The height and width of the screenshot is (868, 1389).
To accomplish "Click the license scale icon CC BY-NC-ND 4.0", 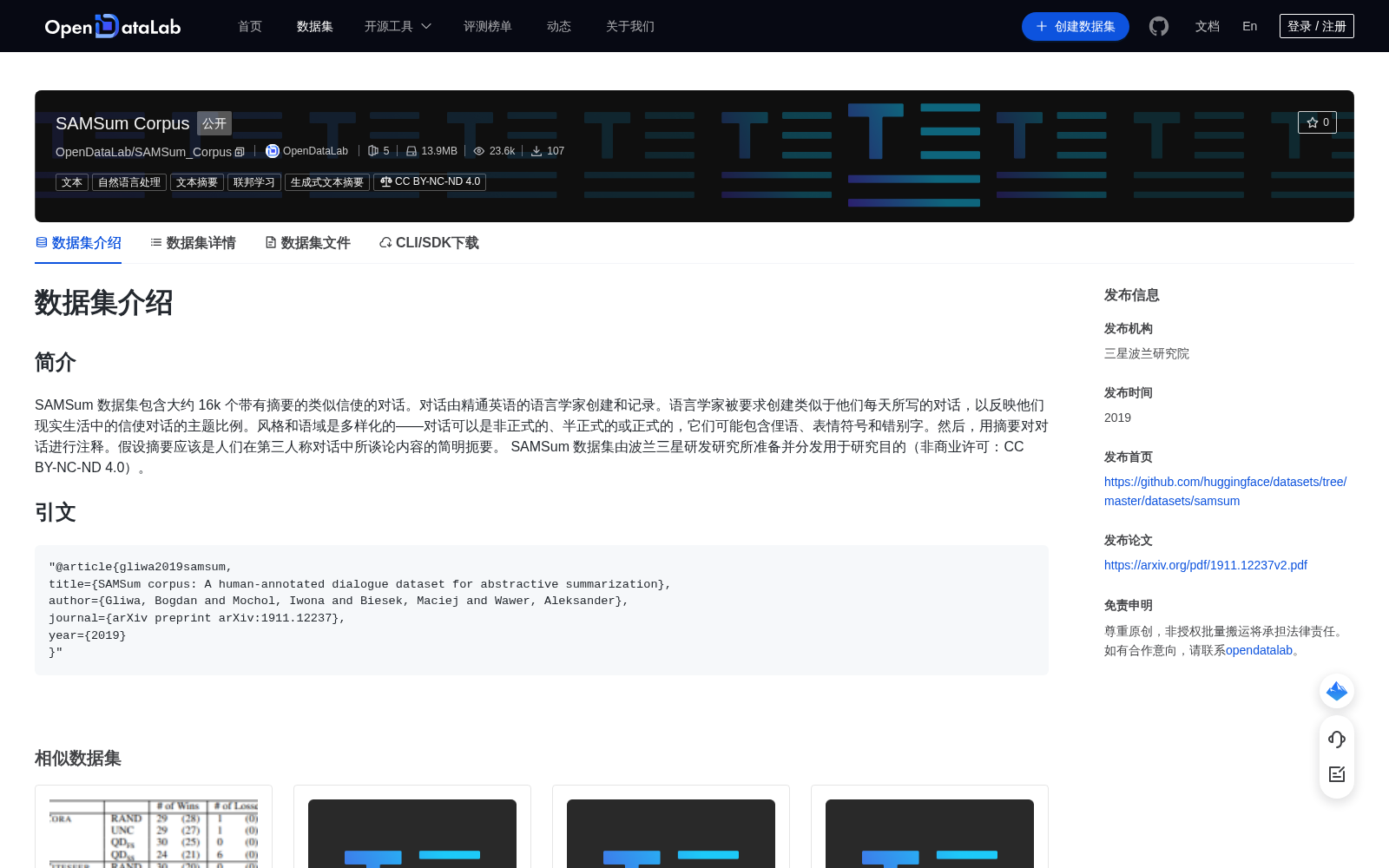I will pyautogui.click(x=386, y=182).
